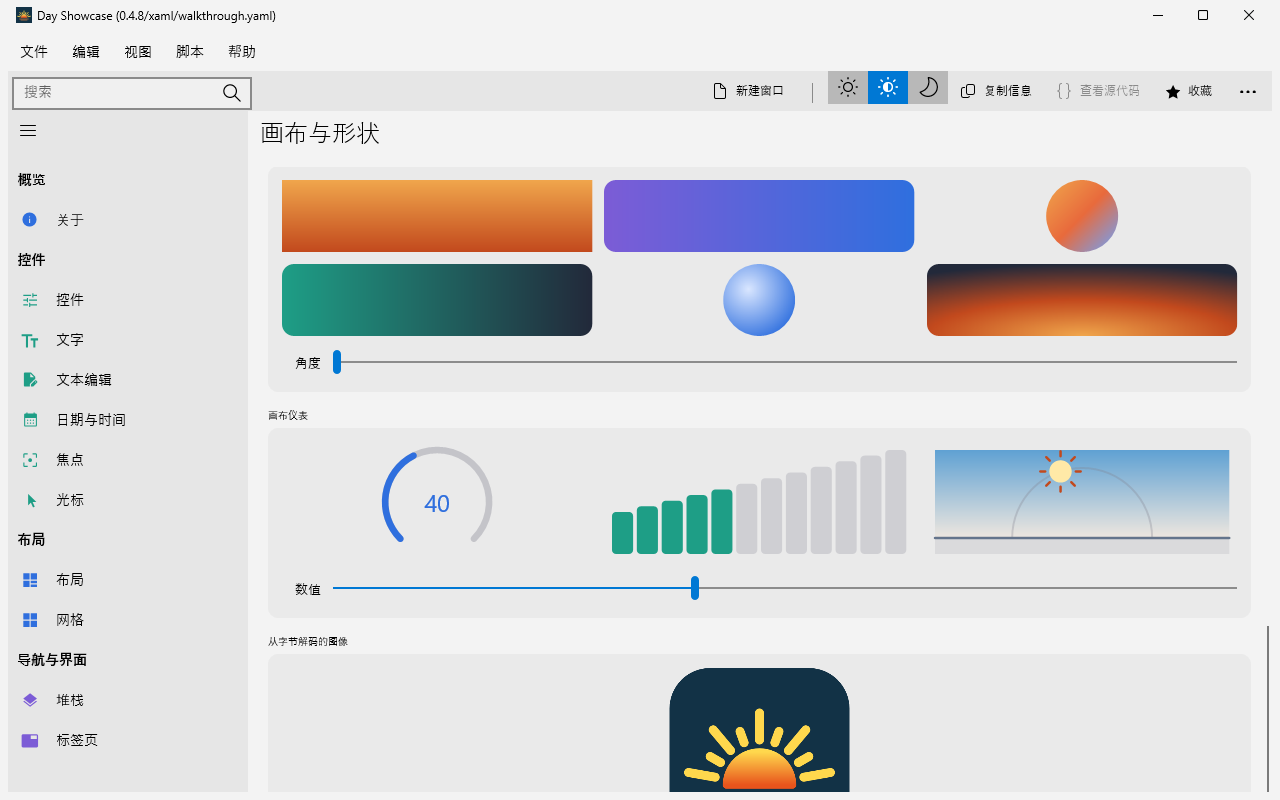
Task: Click the 数值 slider thumb
Action: 695,588
